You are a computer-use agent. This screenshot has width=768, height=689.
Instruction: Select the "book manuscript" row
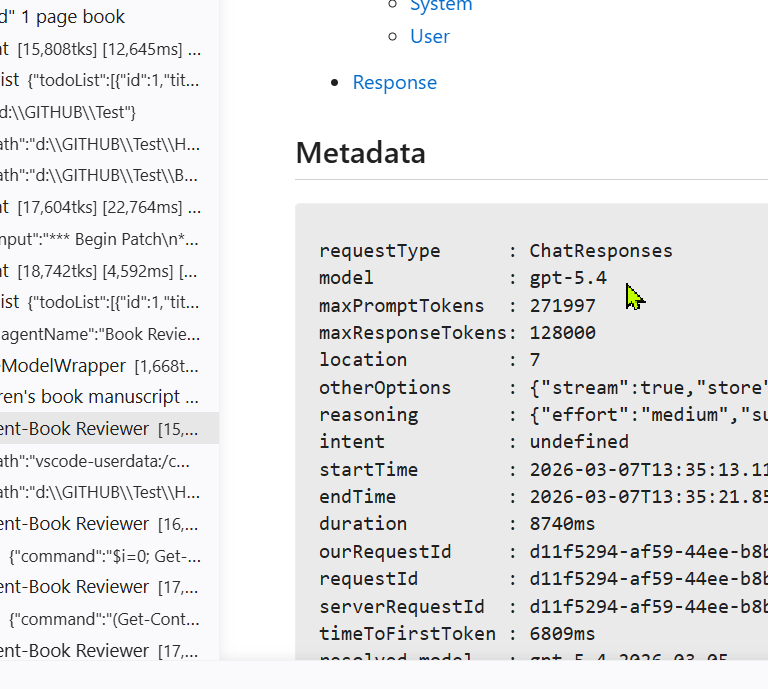tap(109, 397)
